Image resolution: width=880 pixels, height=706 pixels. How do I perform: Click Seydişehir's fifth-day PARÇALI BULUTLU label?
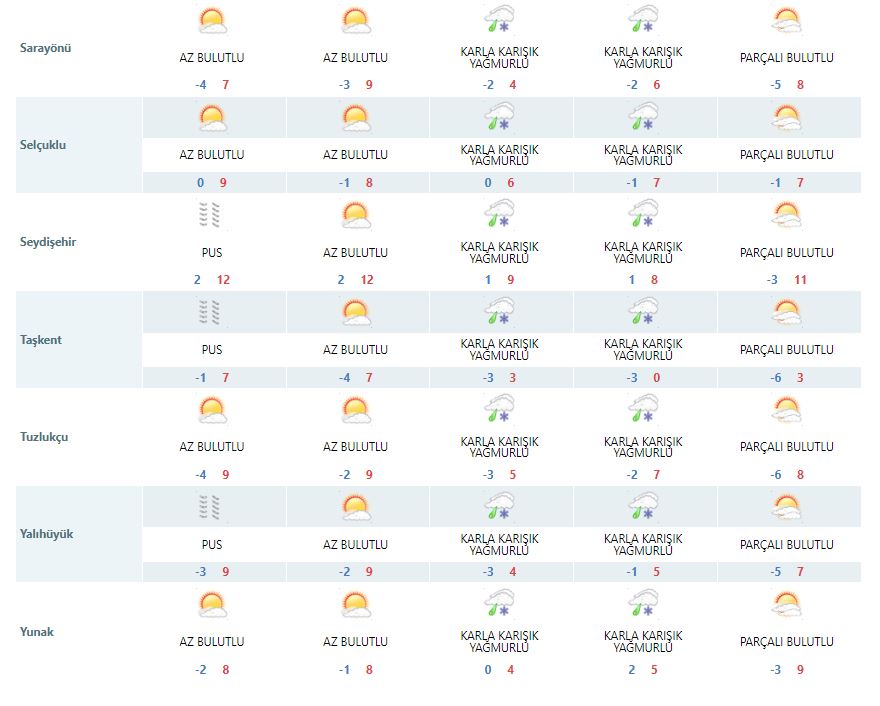click(787, 253)
